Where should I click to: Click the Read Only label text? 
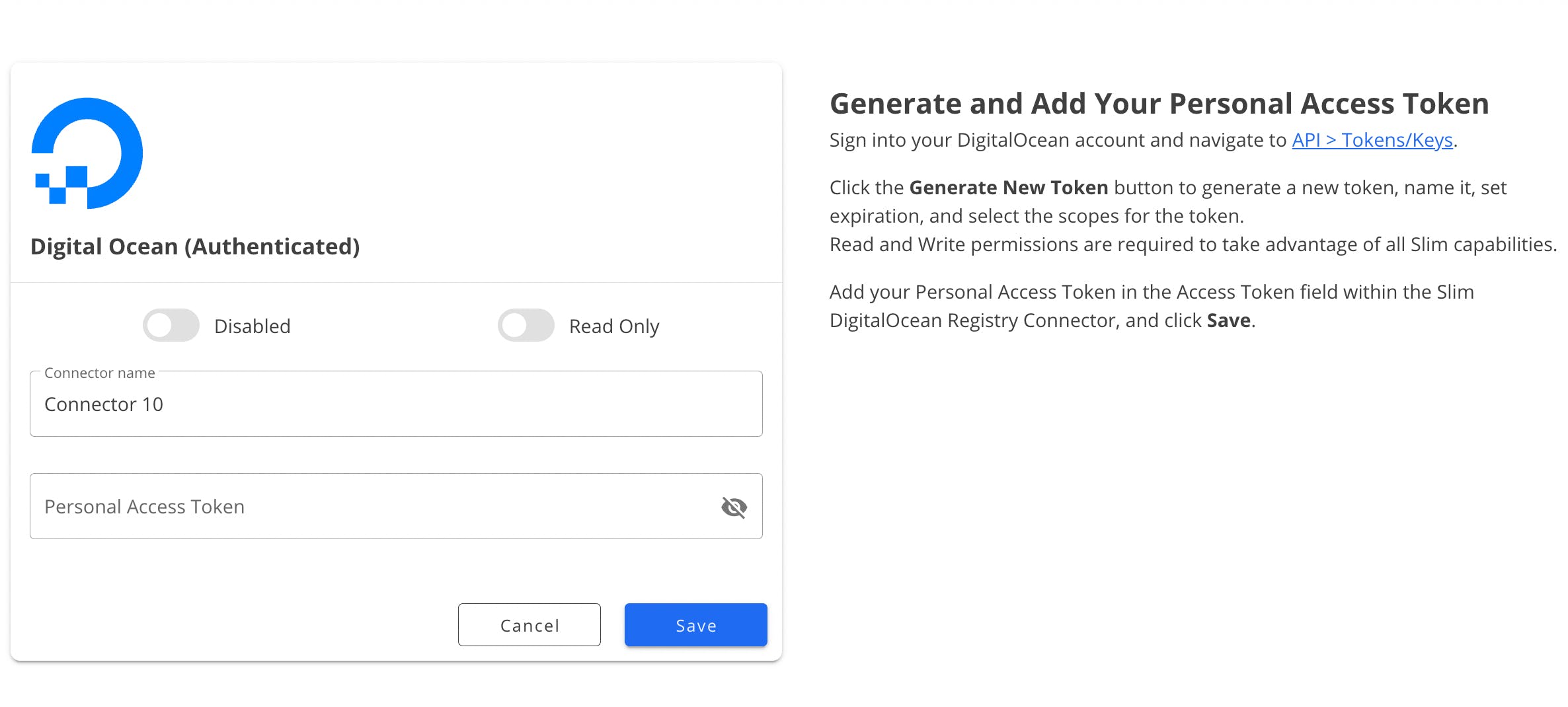614,326
